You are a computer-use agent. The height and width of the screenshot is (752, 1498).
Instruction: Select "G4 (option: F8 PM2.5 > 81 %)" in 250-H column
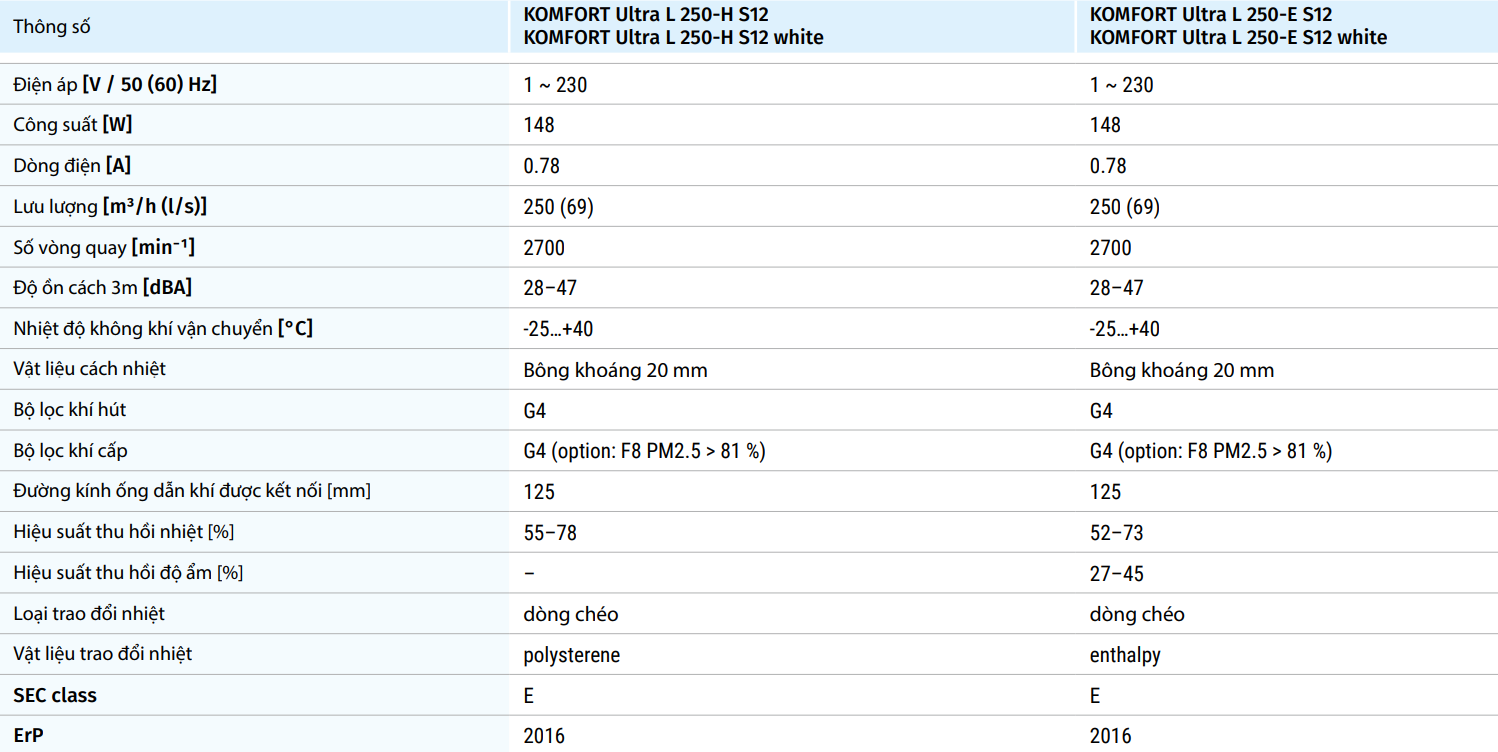tap(644, 451)
